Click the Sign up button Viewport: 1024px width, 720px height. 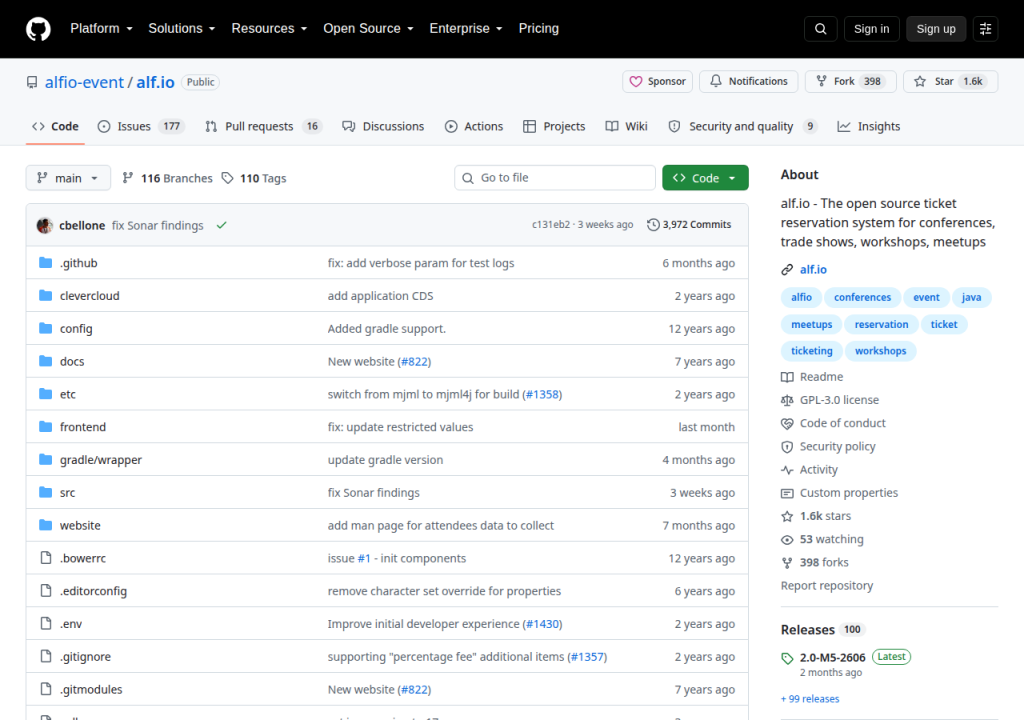pos(936,29)
